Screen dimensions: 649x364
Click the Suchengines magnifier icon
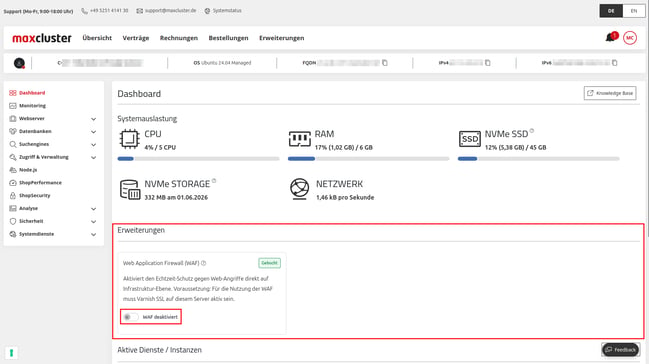[13, 144]
